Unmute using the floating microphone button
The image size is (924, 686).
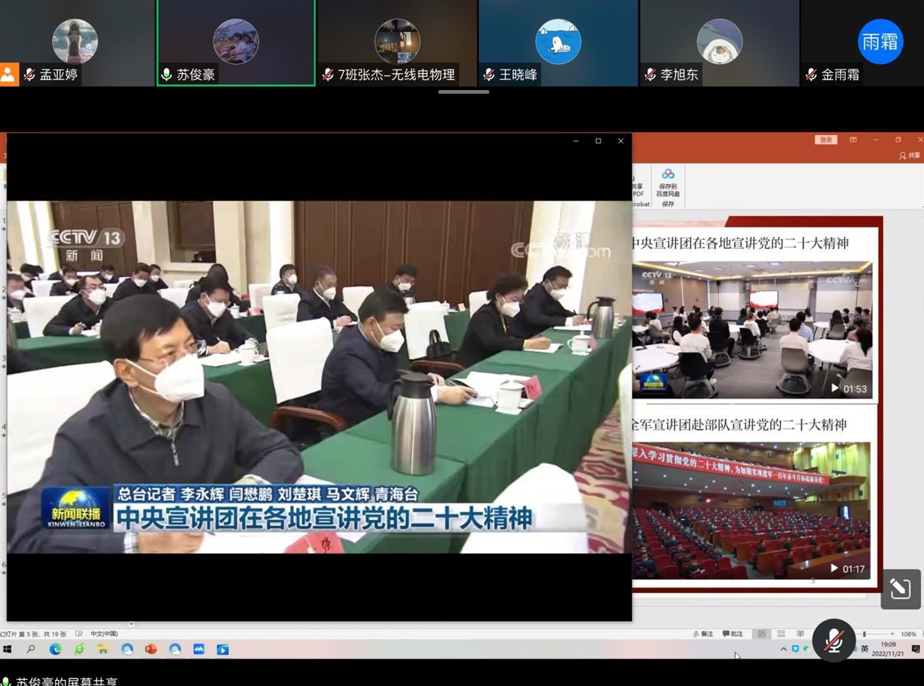click(833, 640)
